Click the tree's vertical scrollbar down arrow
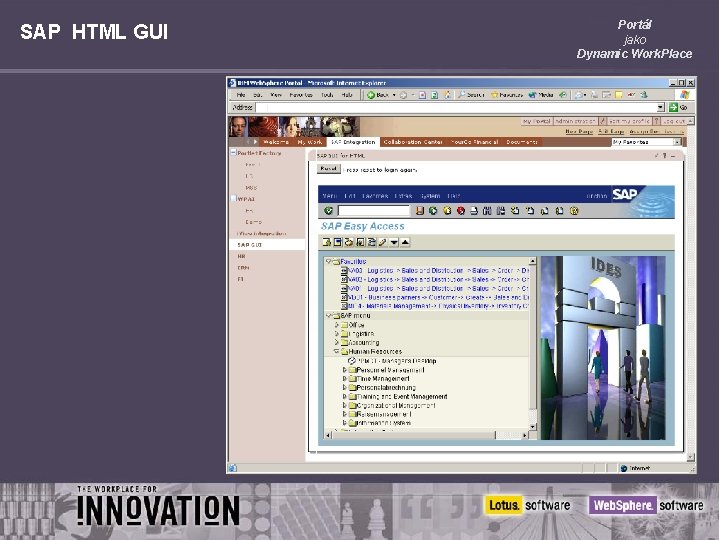This screenshot has height=540, width=720. click(x=533, y=427)
